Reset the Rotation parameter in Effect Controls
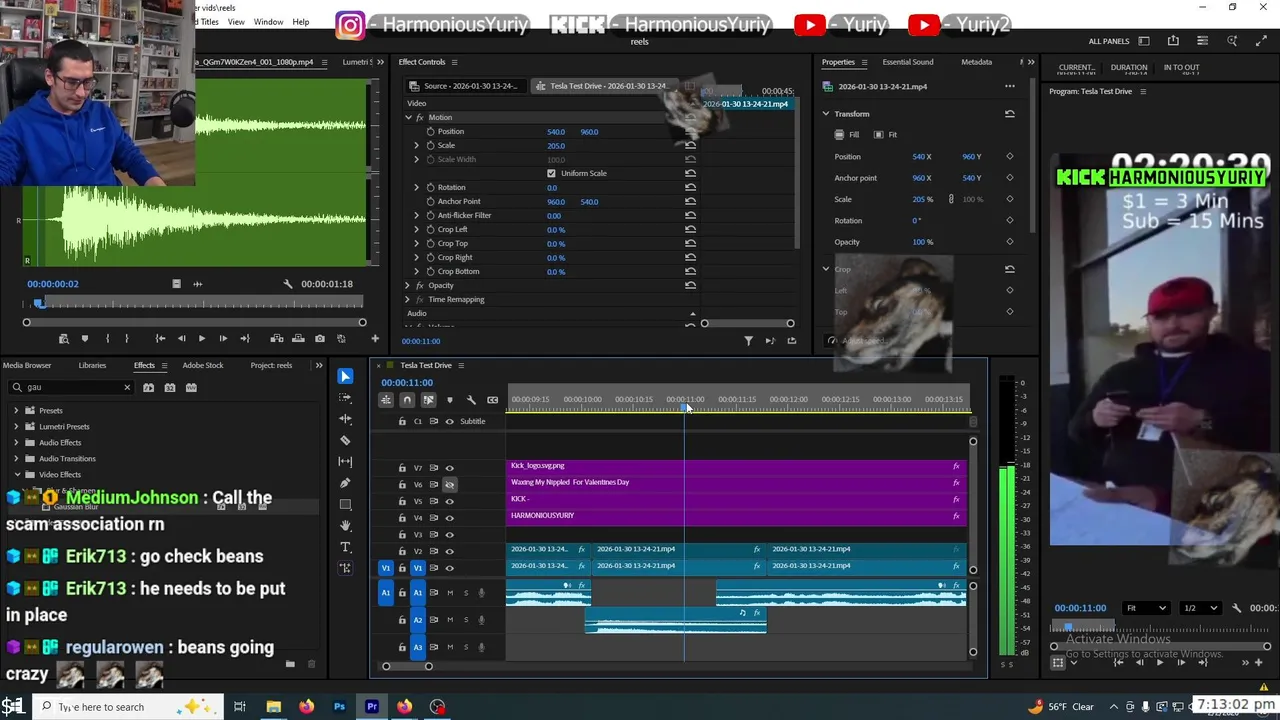The height and width of the screenshot is (720, 1280). pyautogui.click(x=690, y=188)
